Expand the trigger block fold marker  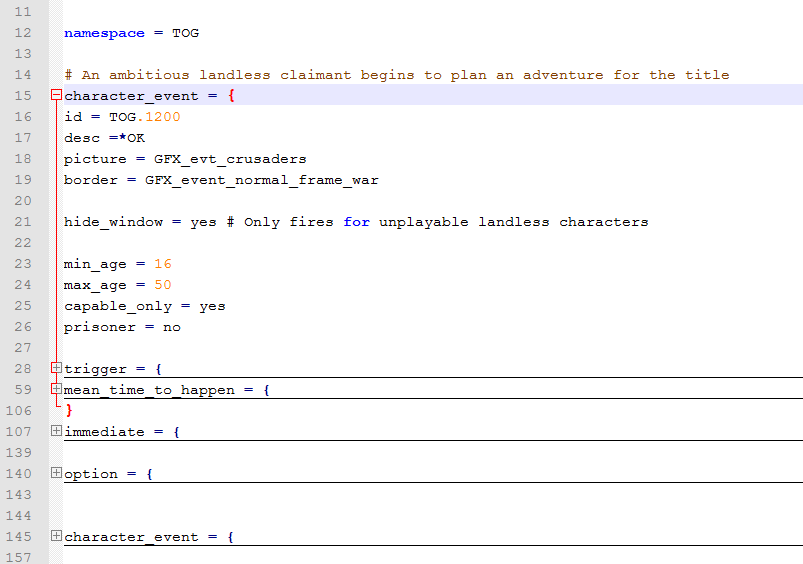coord(56,369)
